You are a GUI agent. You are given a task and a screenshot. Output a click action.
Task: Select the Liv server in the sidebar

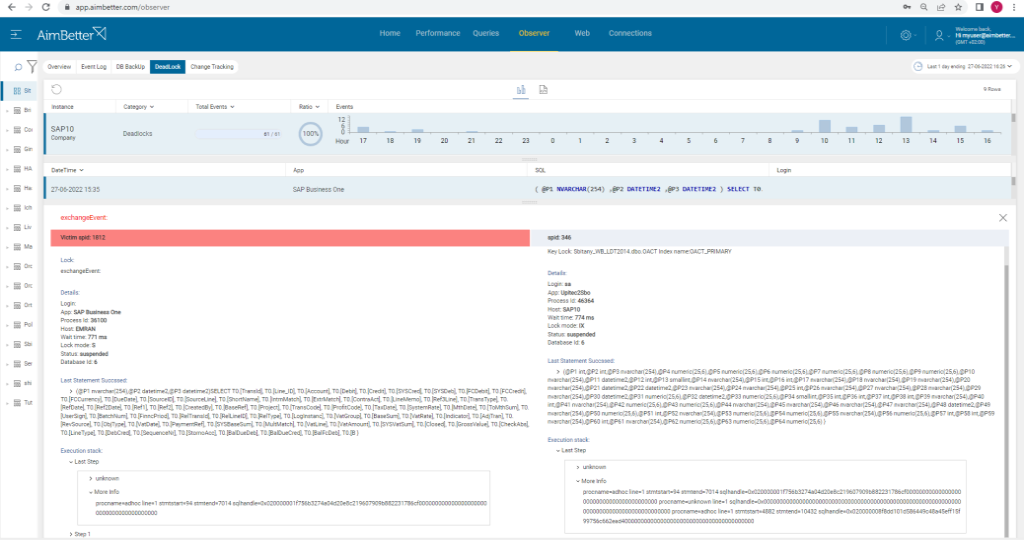click(x=22, y=227)
